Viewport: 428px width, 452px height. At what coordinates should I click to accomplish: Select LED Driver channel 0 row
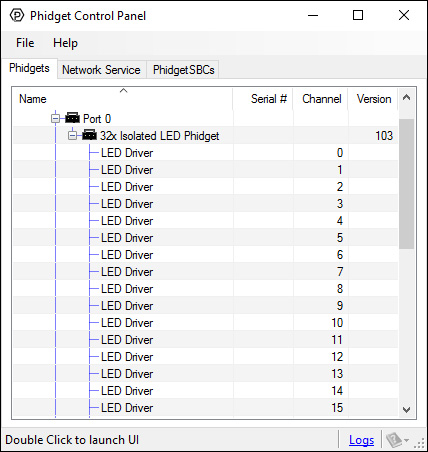coord(206,153)
